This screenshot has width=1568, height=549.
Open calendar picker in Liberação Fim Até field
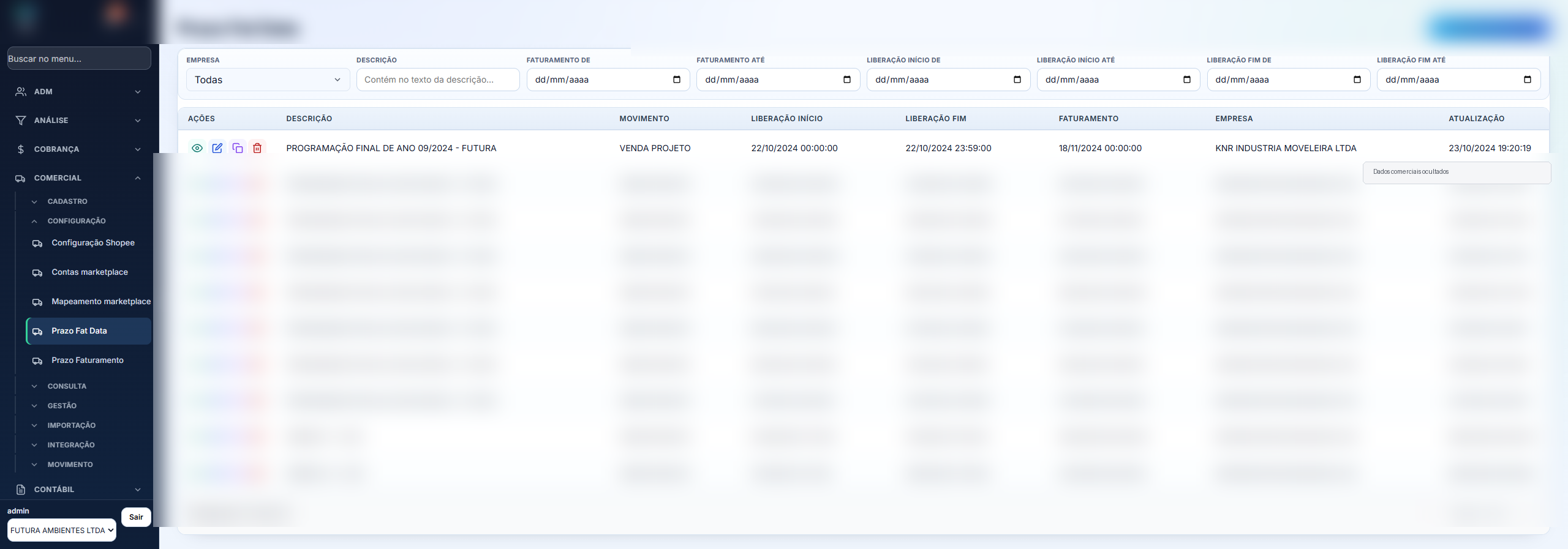click(x=1528, y=80)
